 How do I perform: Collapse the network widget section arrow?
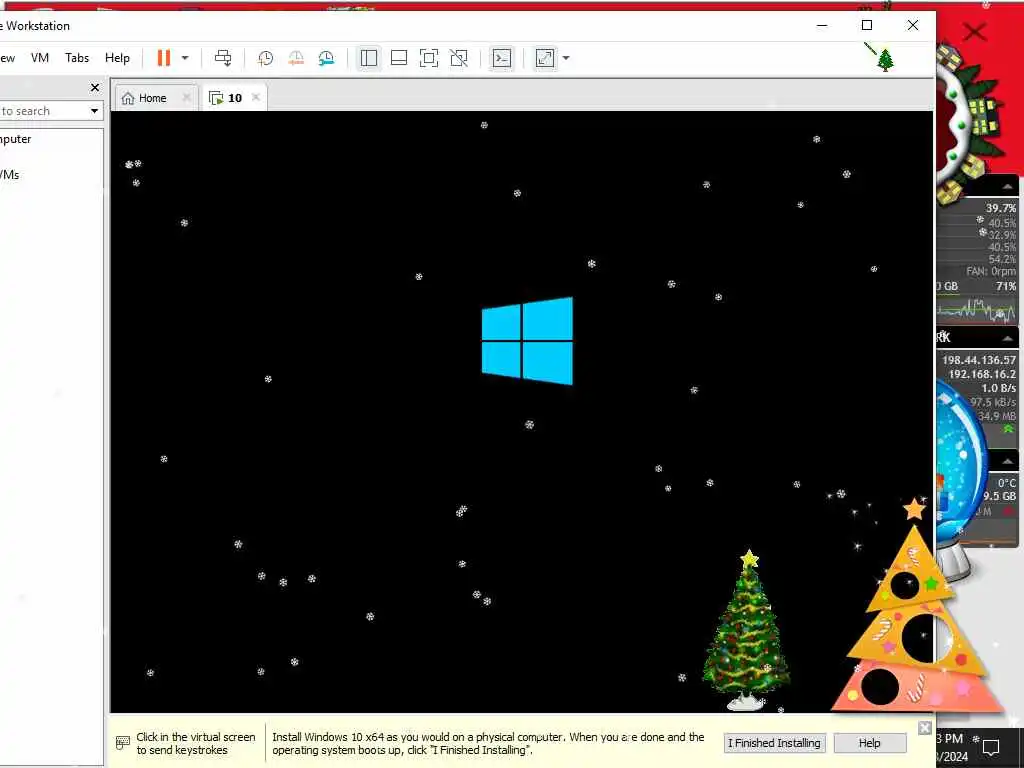(x=1008, y=338)
